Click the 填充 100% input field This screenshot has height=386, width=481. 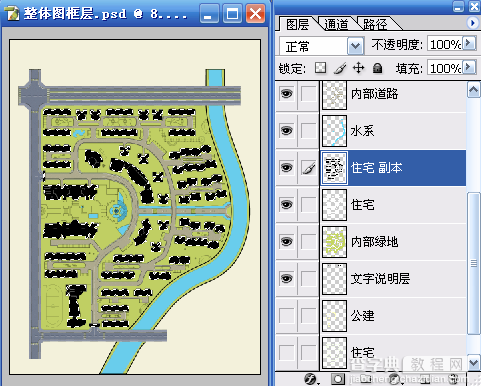445,68
